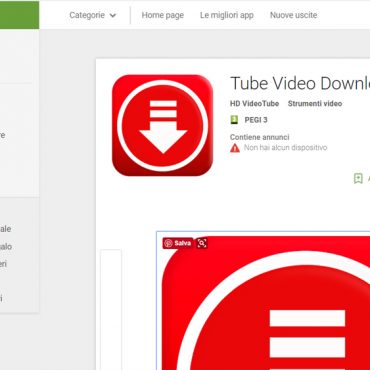Click the PEGI 3 text label
Screen dimensions: 370x370
pos(256,120)
